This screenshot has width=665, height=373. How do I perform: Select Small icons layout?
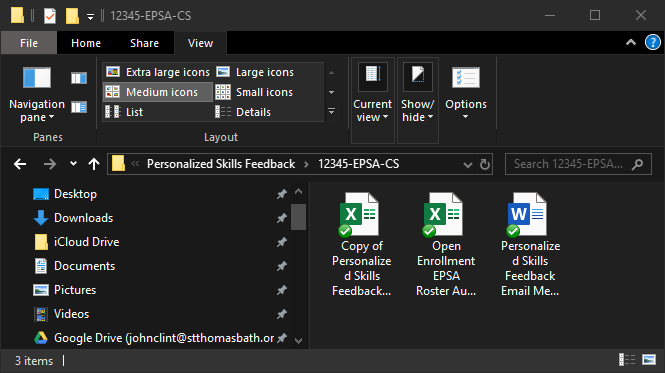click(x=254, y=92)
